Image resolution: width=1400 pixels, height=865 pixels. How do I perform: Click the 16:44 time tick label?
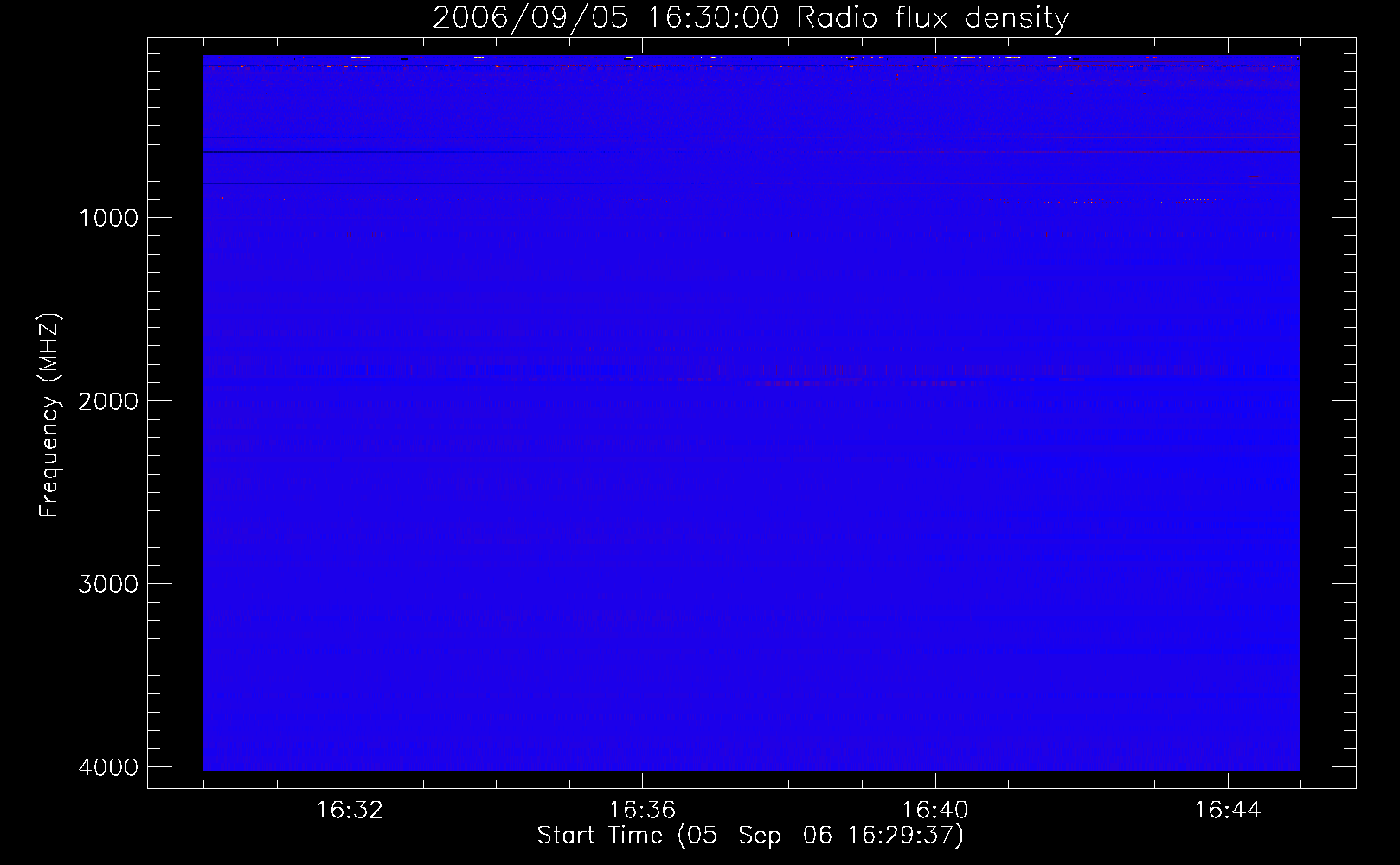[1228, 811]
